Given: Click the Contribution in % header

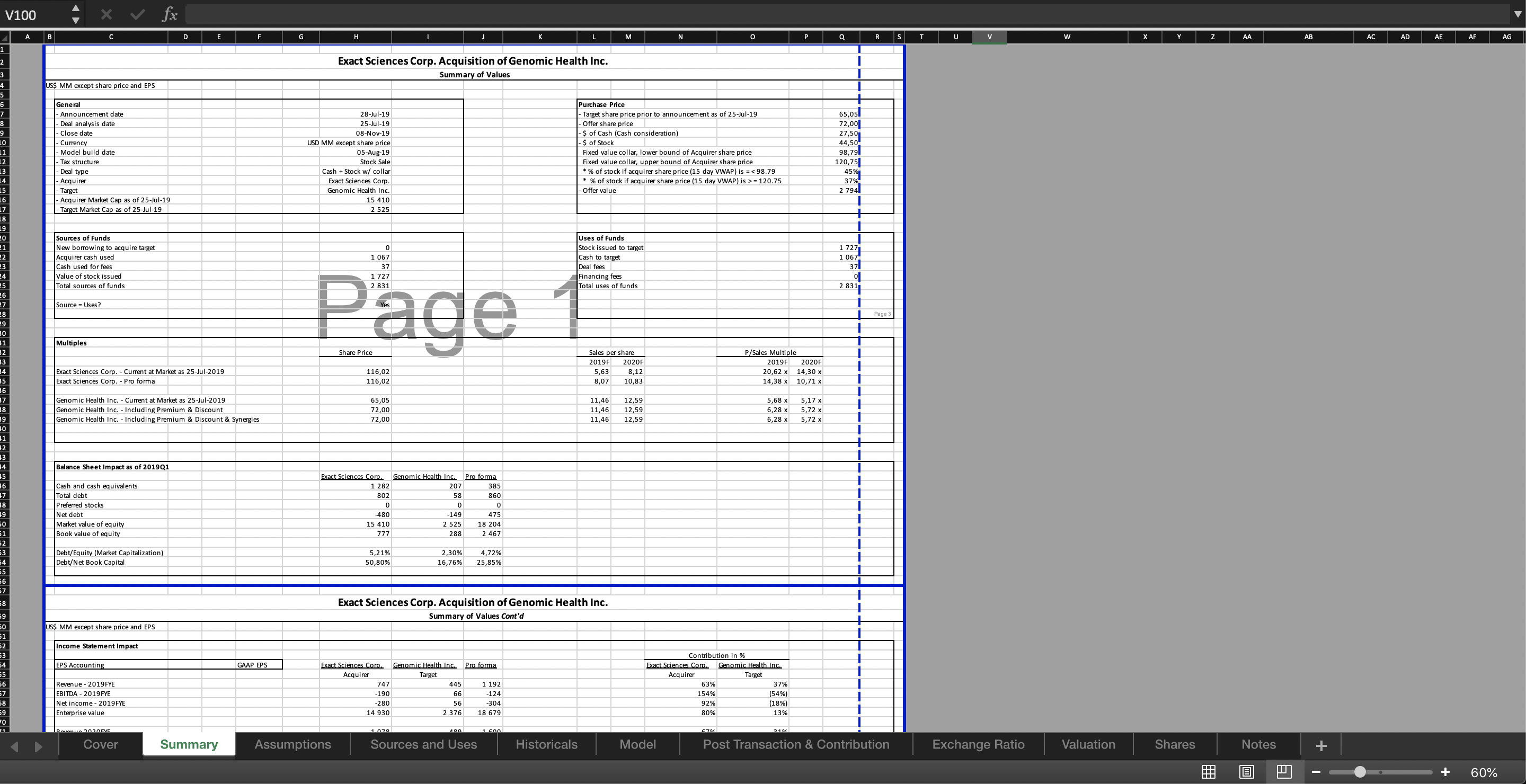Looking at the screenshot, I should pyautogui.click(x=717, y=655).
